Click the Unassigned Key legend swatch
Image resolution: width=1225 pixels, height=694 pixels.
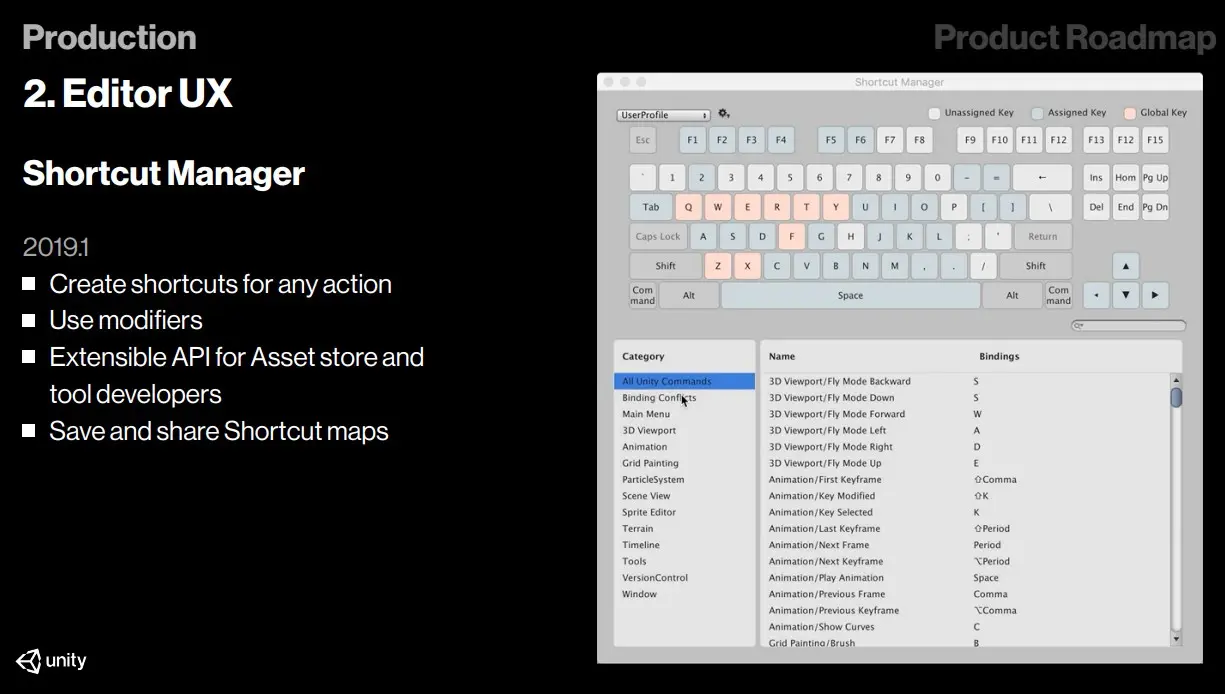coord(934,113)
